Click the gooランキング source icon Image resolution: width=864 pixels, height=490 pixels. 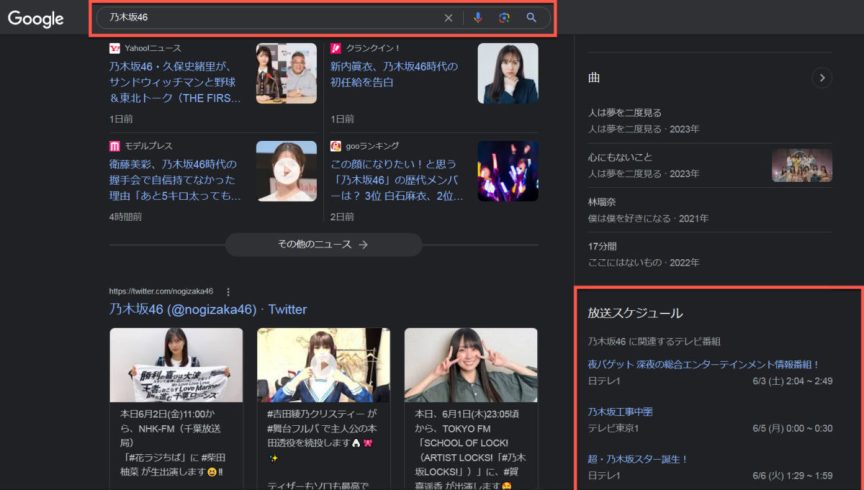[336, 146]
